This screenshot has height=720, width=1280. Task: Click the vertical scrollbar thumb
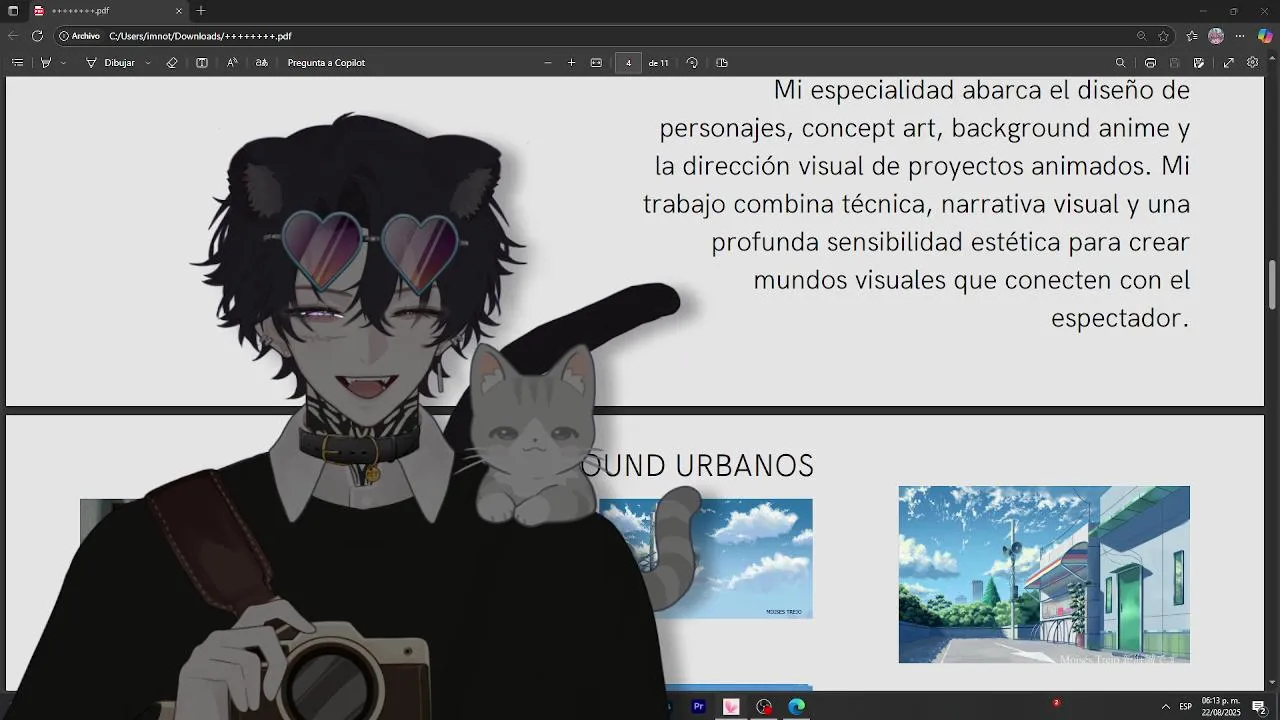click(1273, 285)
